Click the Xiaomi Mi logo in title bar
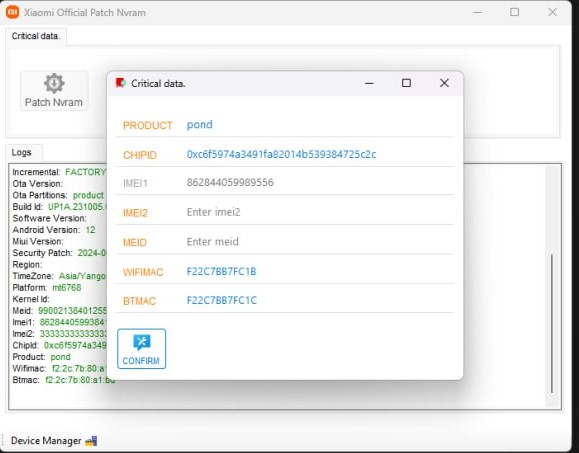This screenshot has height=453, width=579. point(13,12)
